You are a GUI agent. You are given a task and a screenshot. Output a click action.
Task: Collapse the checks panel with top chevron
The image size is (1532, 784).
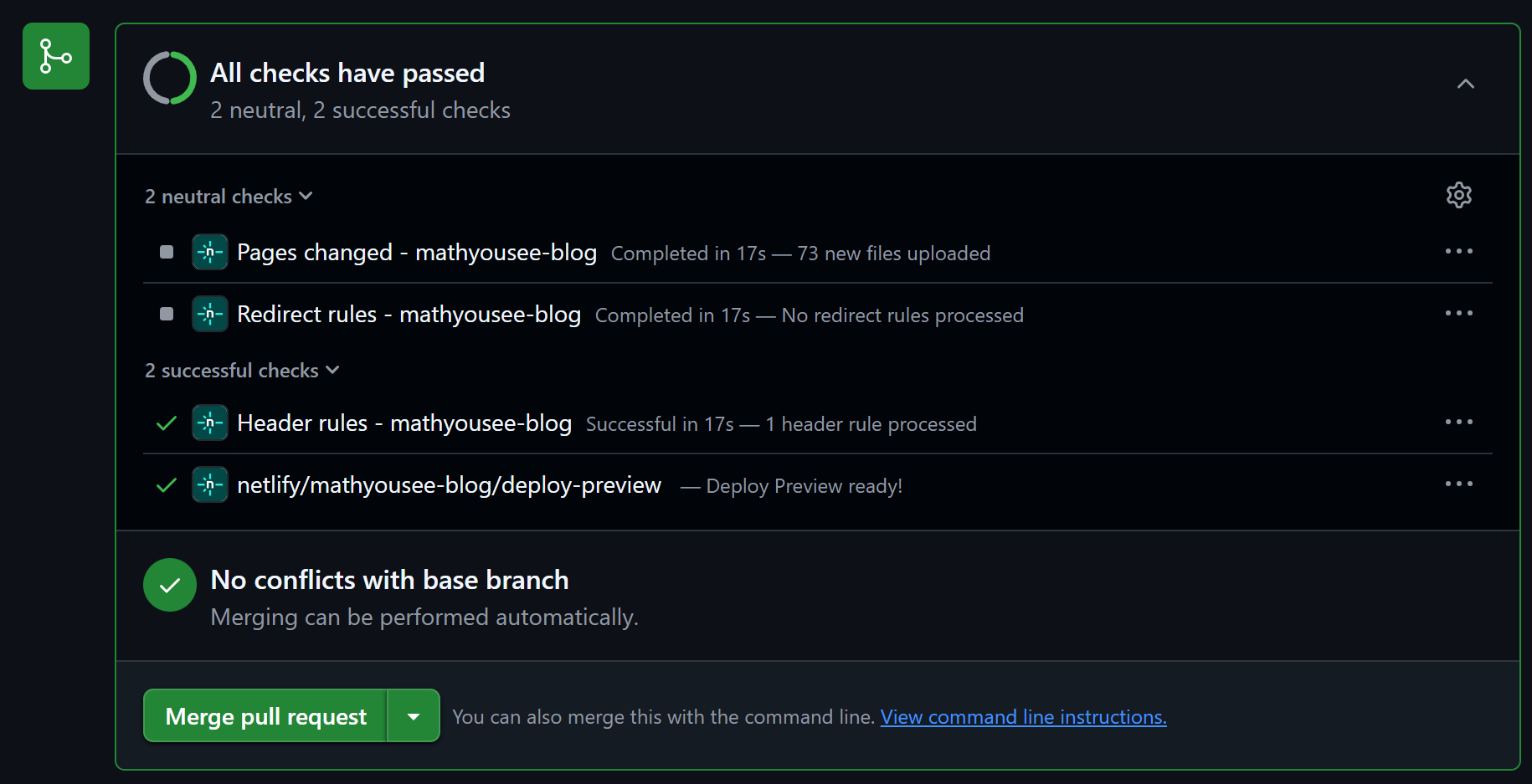click(1465, 84)
